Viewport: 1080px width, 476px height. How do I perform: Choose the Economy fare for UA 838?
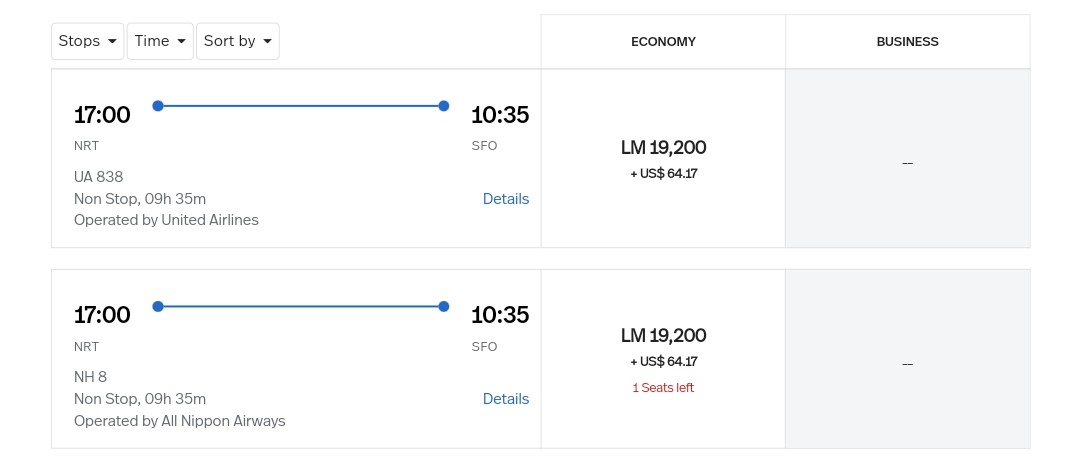tap(663, 158)
